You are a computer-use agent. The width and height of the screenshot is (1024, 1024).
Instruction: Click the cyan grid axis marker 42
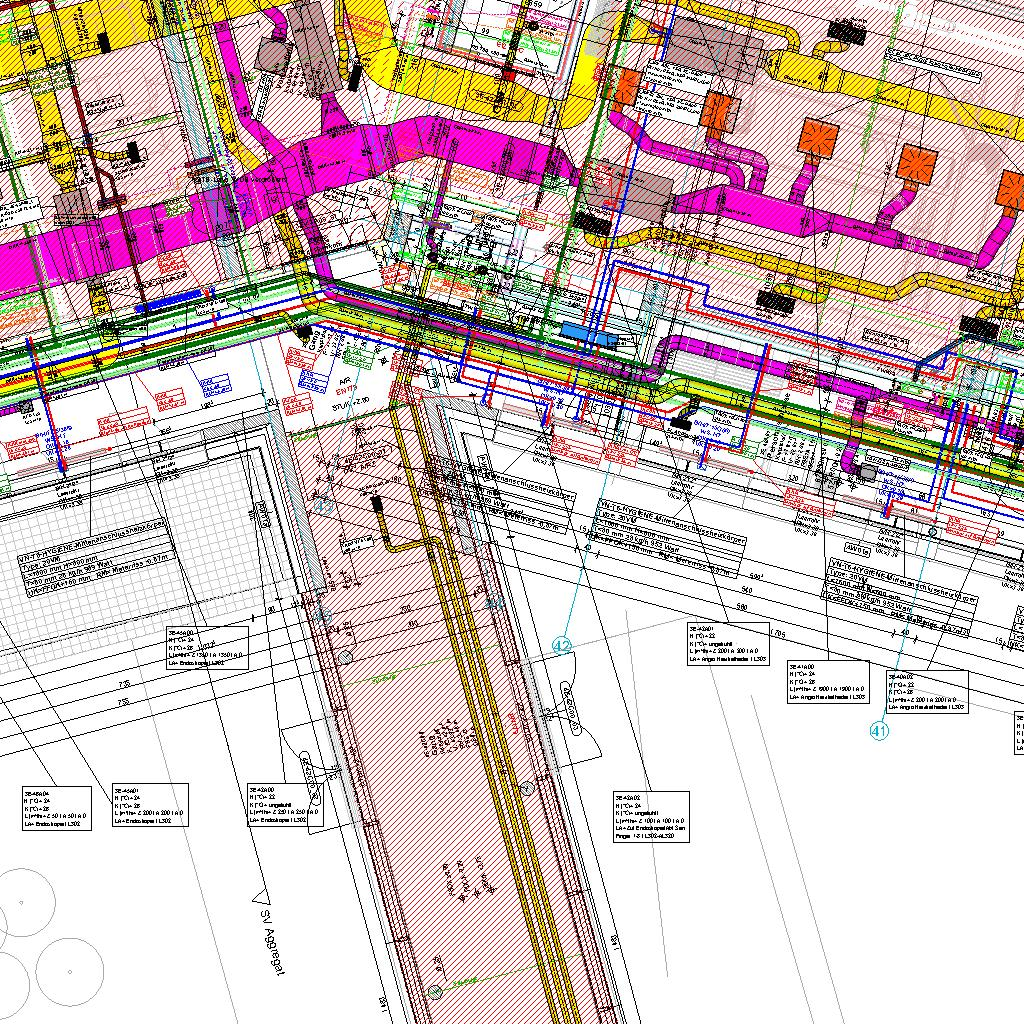(562, 647)
